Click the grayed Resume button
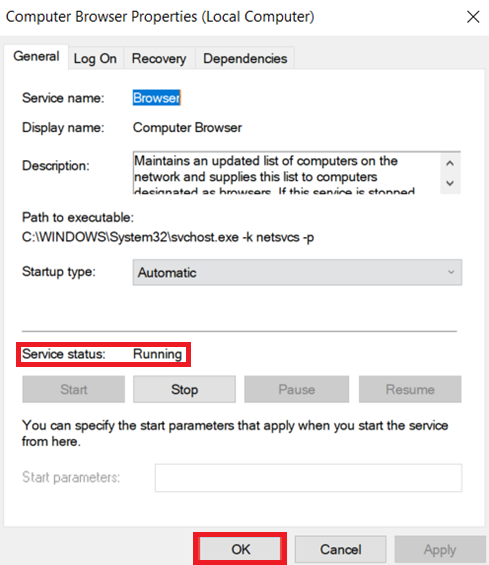The height and width of the screenshot is (565, 489). (410, 389)
